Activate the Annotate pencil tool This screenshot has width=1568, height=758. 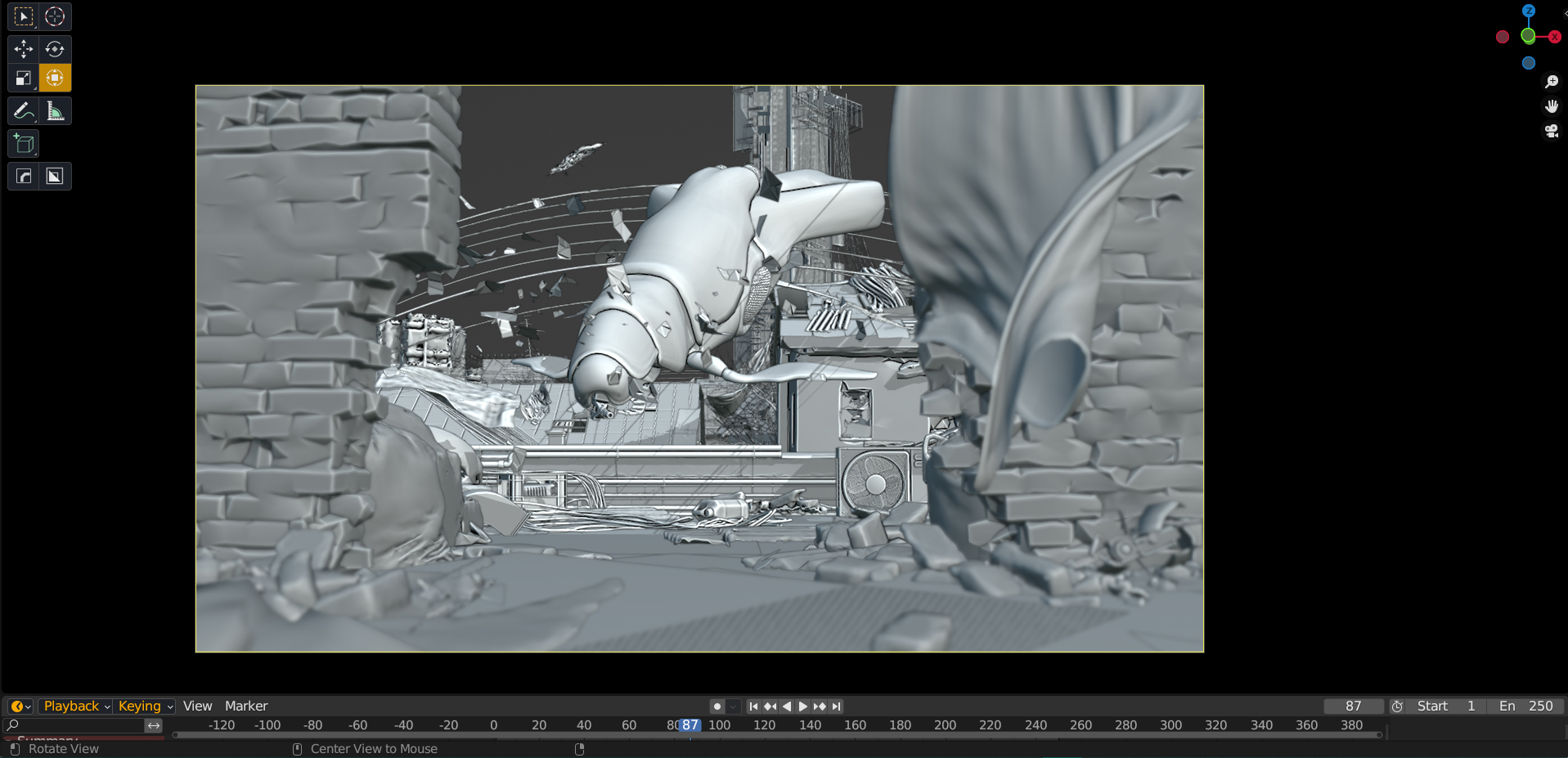click(23, 110)
